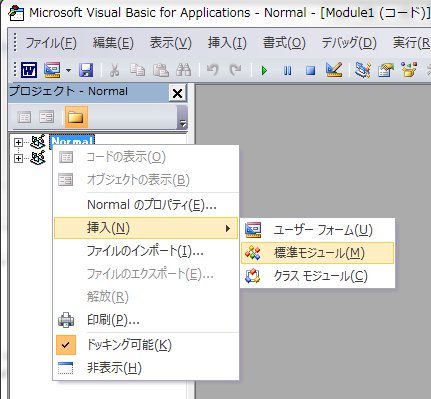
Task: Click the Redo arrow icon
Action: pyautogui.click(x=235, y=70)
